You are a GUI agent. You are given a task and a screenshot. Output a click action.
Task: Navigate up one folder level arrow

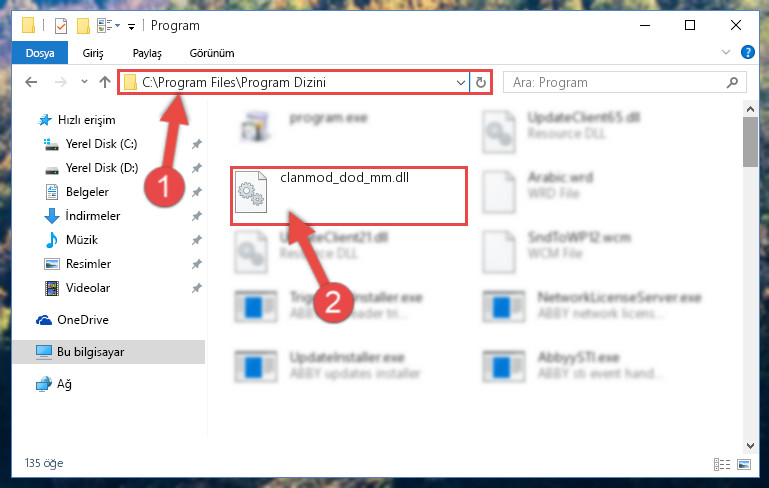[104, 82]
